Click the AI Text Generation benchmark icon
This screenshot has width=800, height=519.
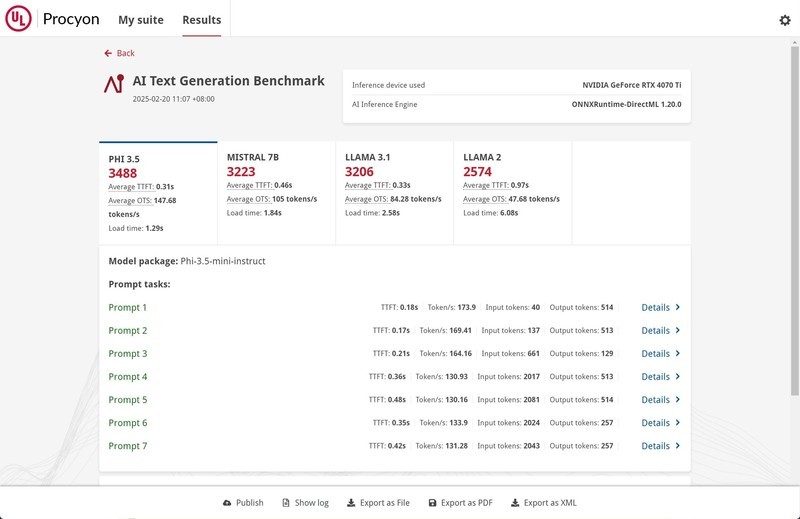point(114,84)
